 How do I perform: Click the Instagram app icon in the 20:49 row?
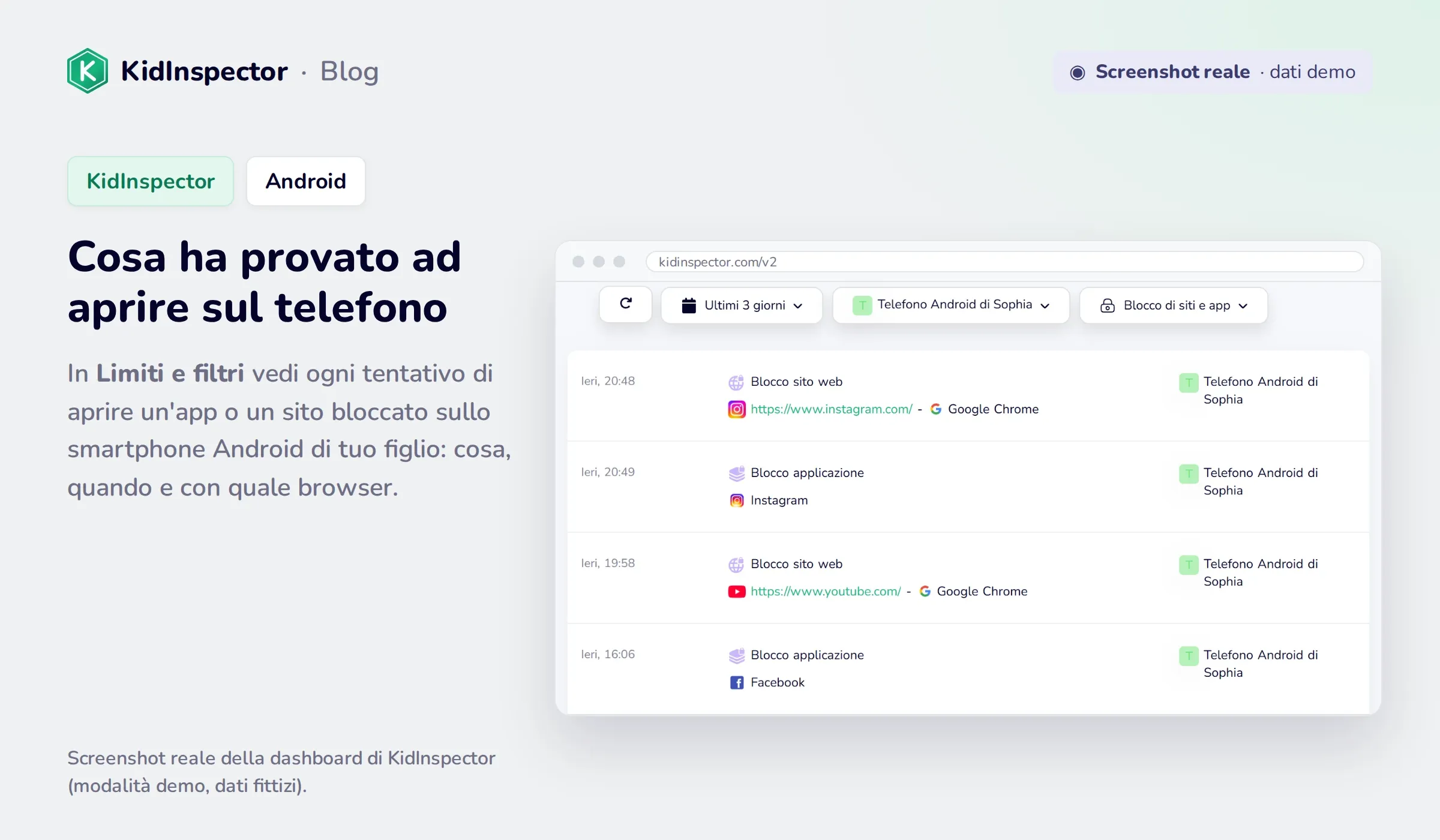point(737,500)
